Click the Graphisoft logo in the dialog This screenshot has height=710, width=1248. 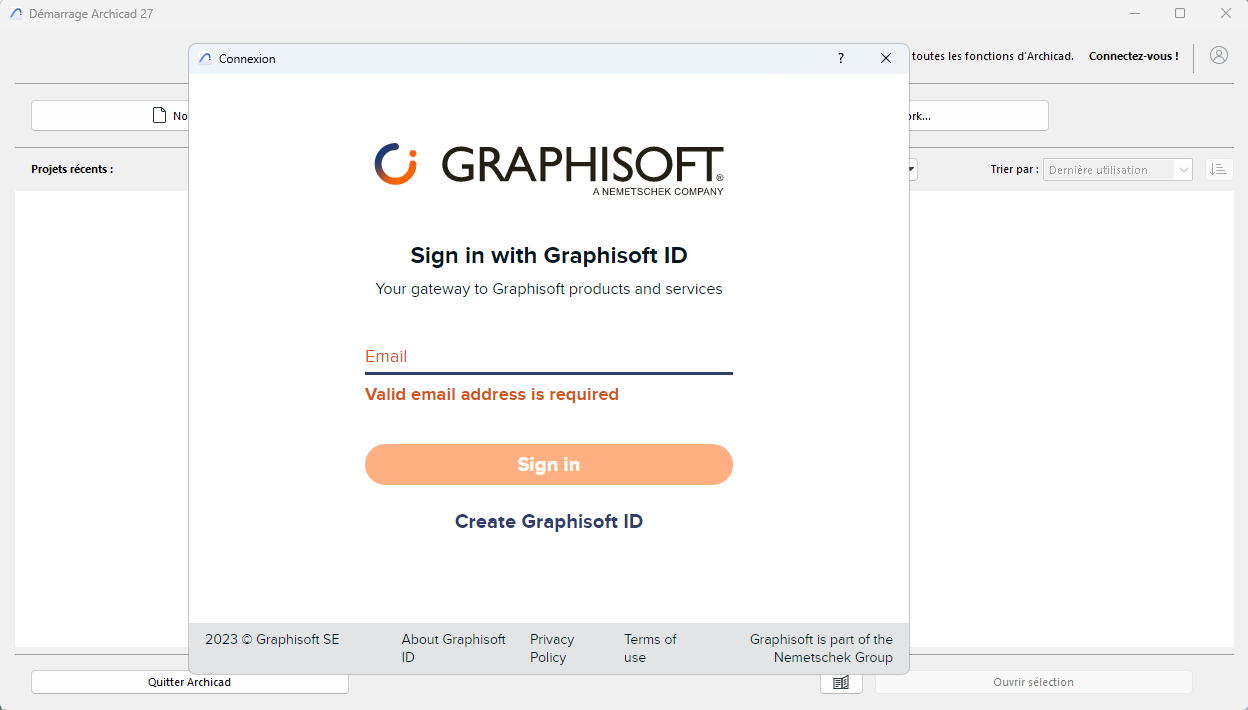tap(549, 169)
